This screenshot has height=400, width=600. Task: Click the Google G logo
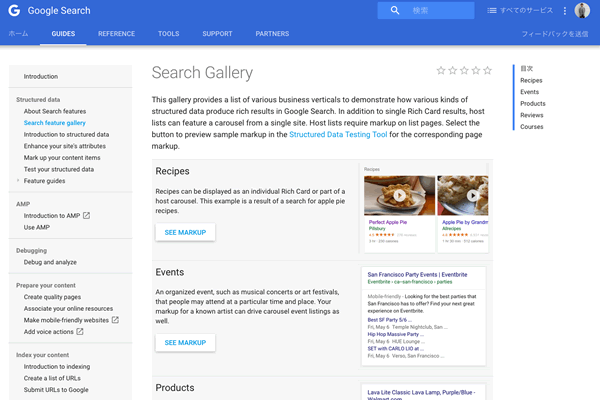click(x=14, y=10)
